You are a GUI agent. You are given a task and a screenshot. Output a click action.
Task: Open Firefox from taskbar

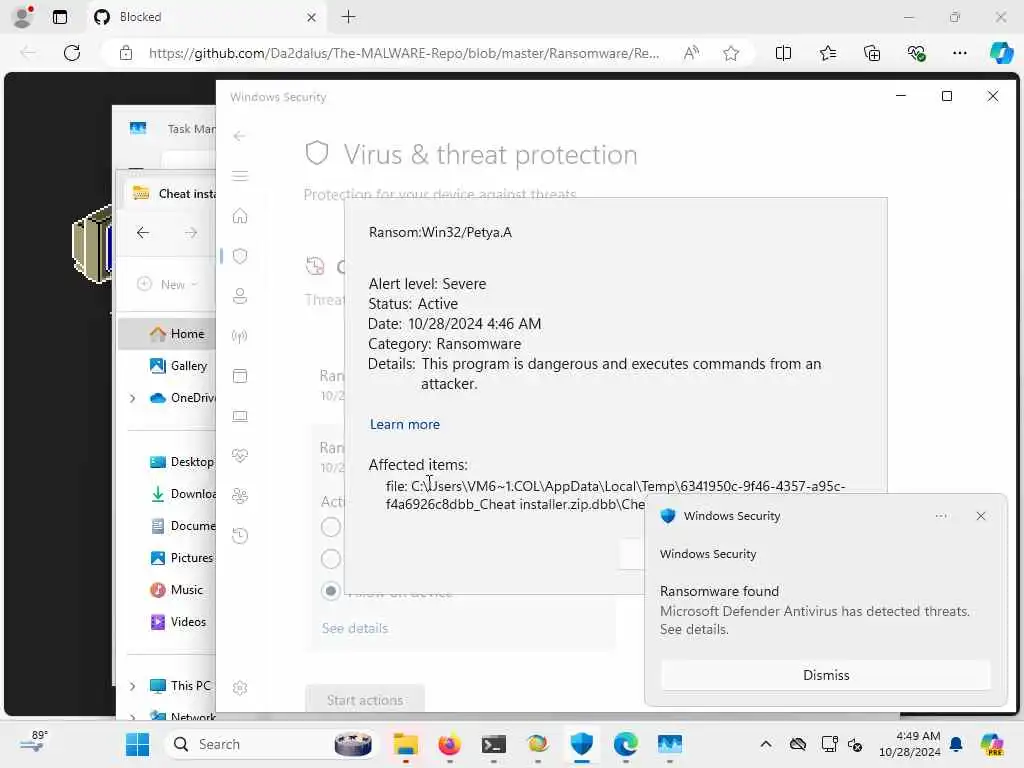[449, 744]
